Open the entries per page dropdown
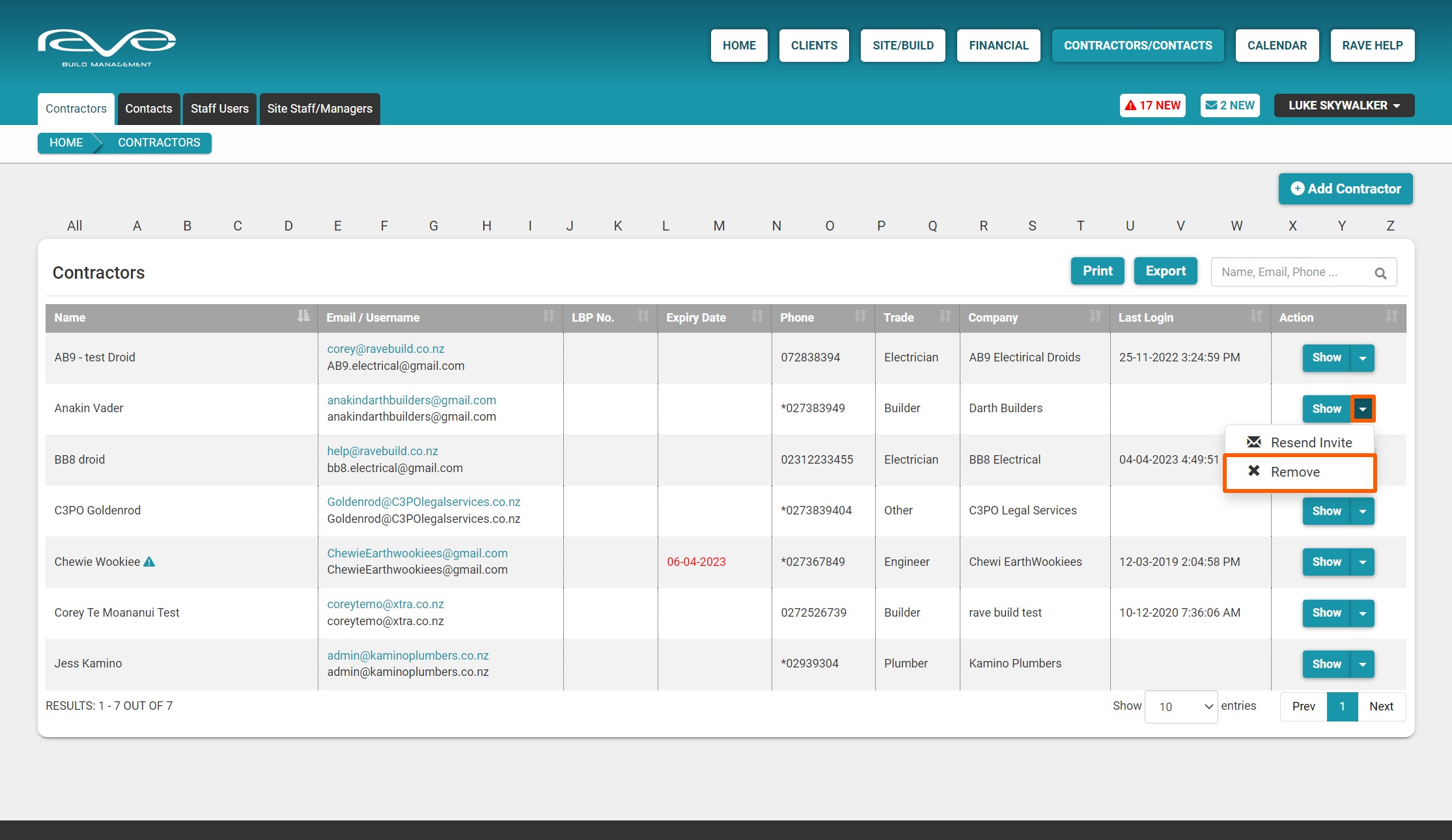 [x=1180, y=707]
